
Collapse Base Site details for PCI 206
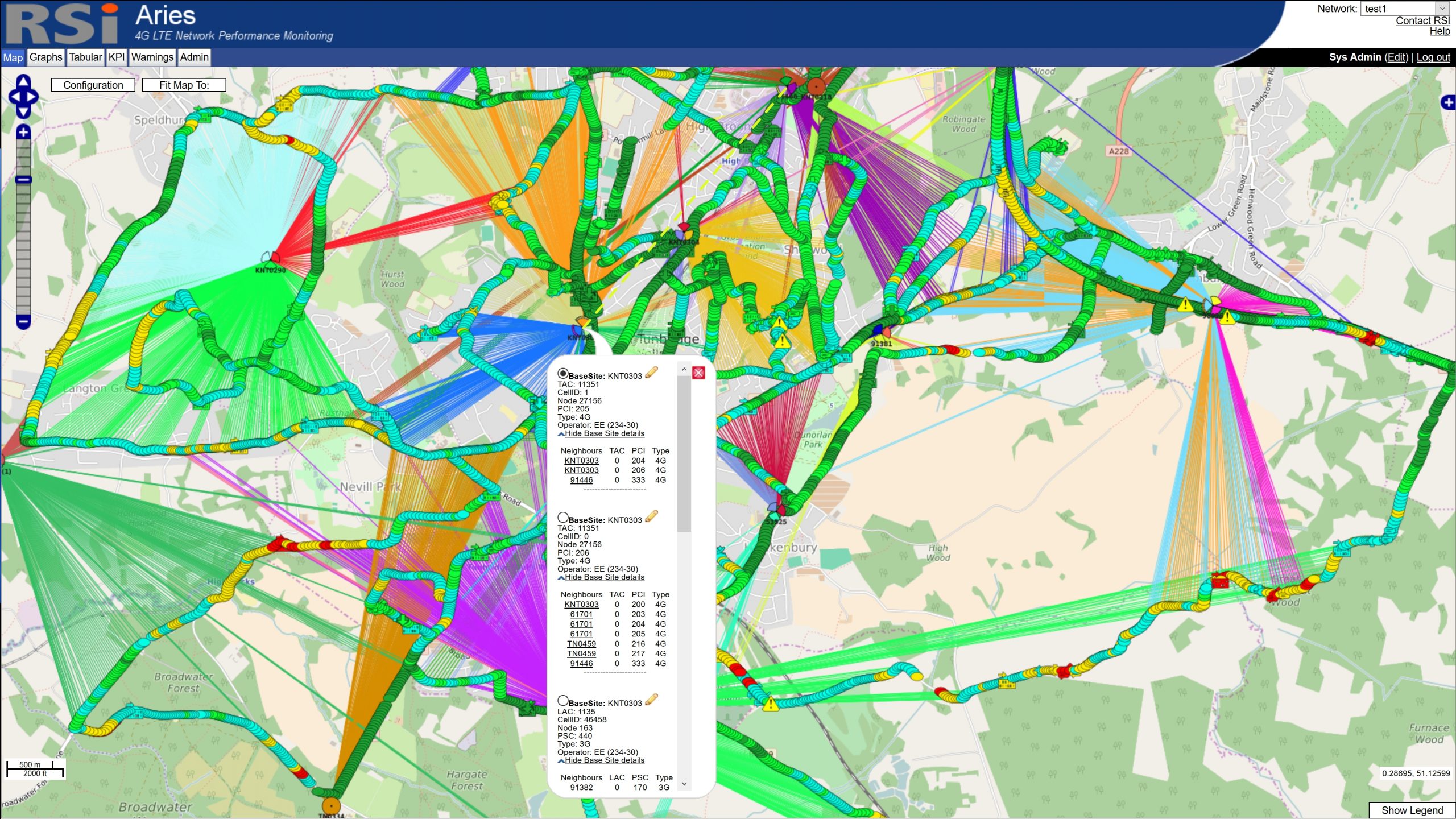point(604,577)
